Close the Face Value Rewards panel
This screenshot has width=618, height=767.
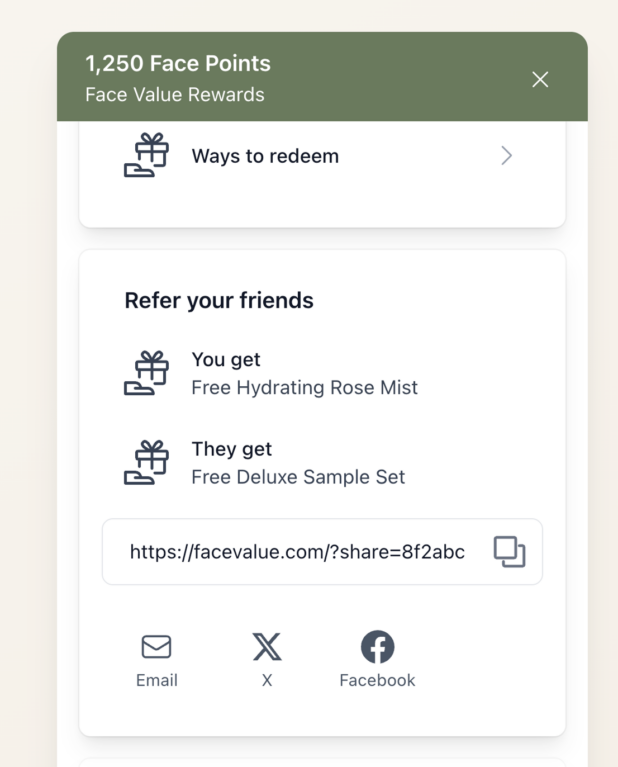540,80
